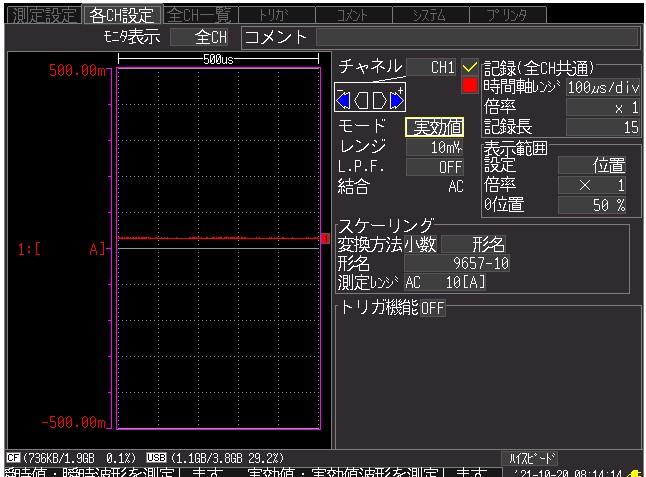Click the coupling value AC
Viewport: 646px width, 477px height.
pyautogui.click(x=456, y=187)
